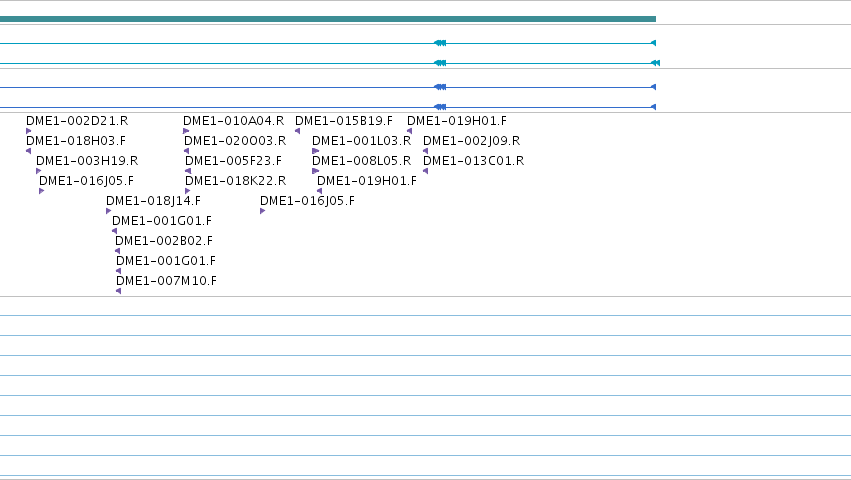
Task: Click arrow marker under DME1-002D21.R
Action: 29,131
